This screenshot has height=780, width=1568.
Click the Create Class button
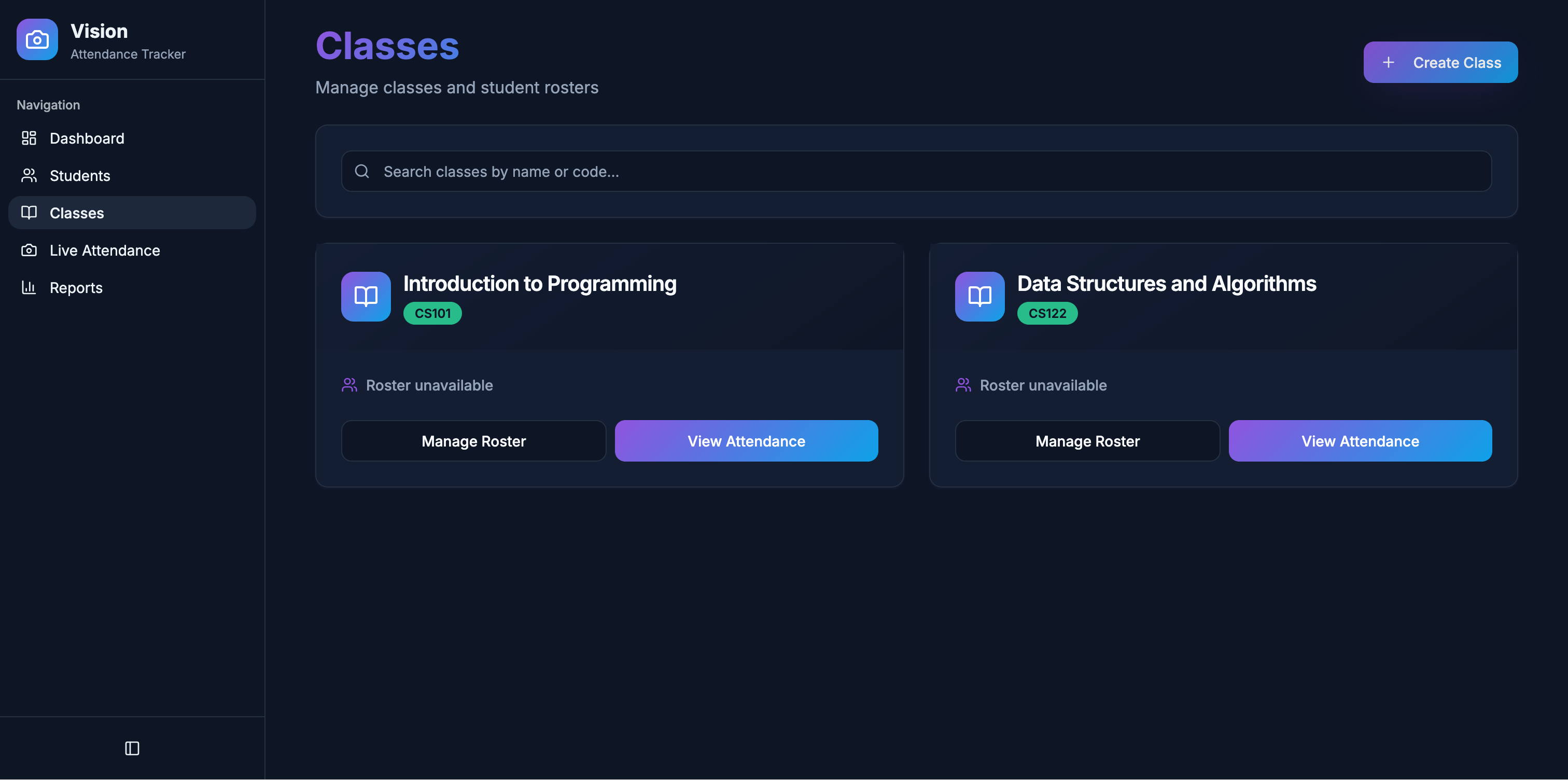click(x=1440, y=62)
